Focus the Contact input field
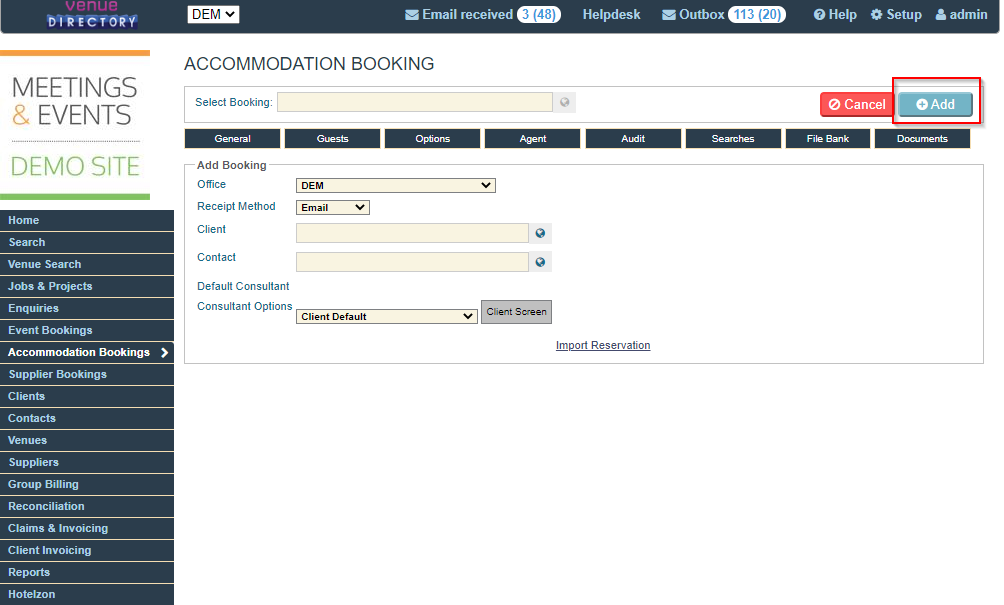This screenshot has height=605, width=1004. pyautogui.click(x=412, y=262)
